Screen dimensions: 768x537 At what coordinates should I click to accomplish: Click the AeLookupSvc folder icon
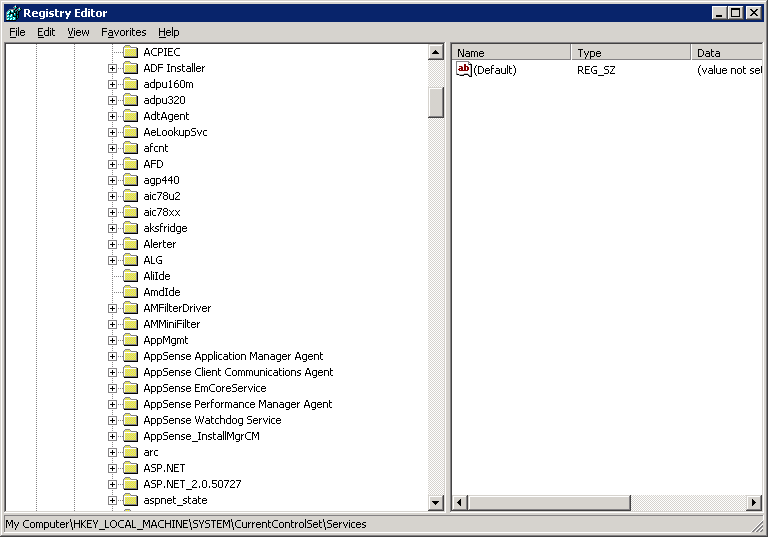[130, 132]
